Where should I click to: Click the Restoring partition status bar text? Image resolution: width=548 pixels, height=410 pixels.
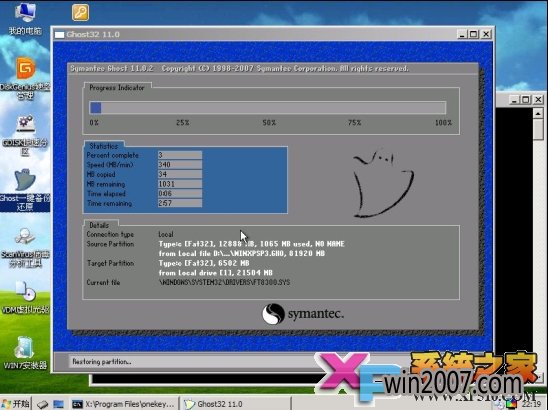(x=102, y=362)
